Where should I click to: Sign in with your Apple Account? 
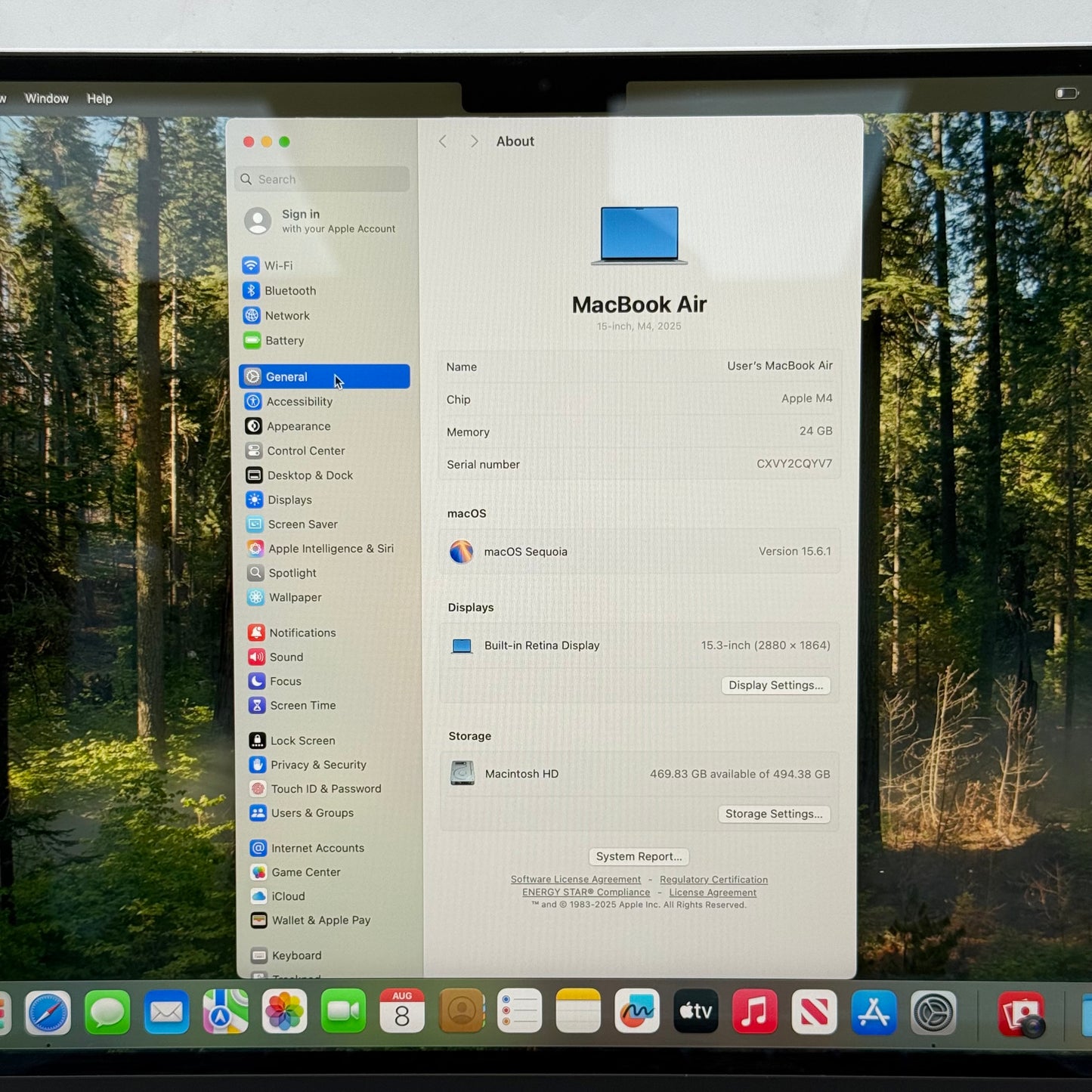click(320, 221)
